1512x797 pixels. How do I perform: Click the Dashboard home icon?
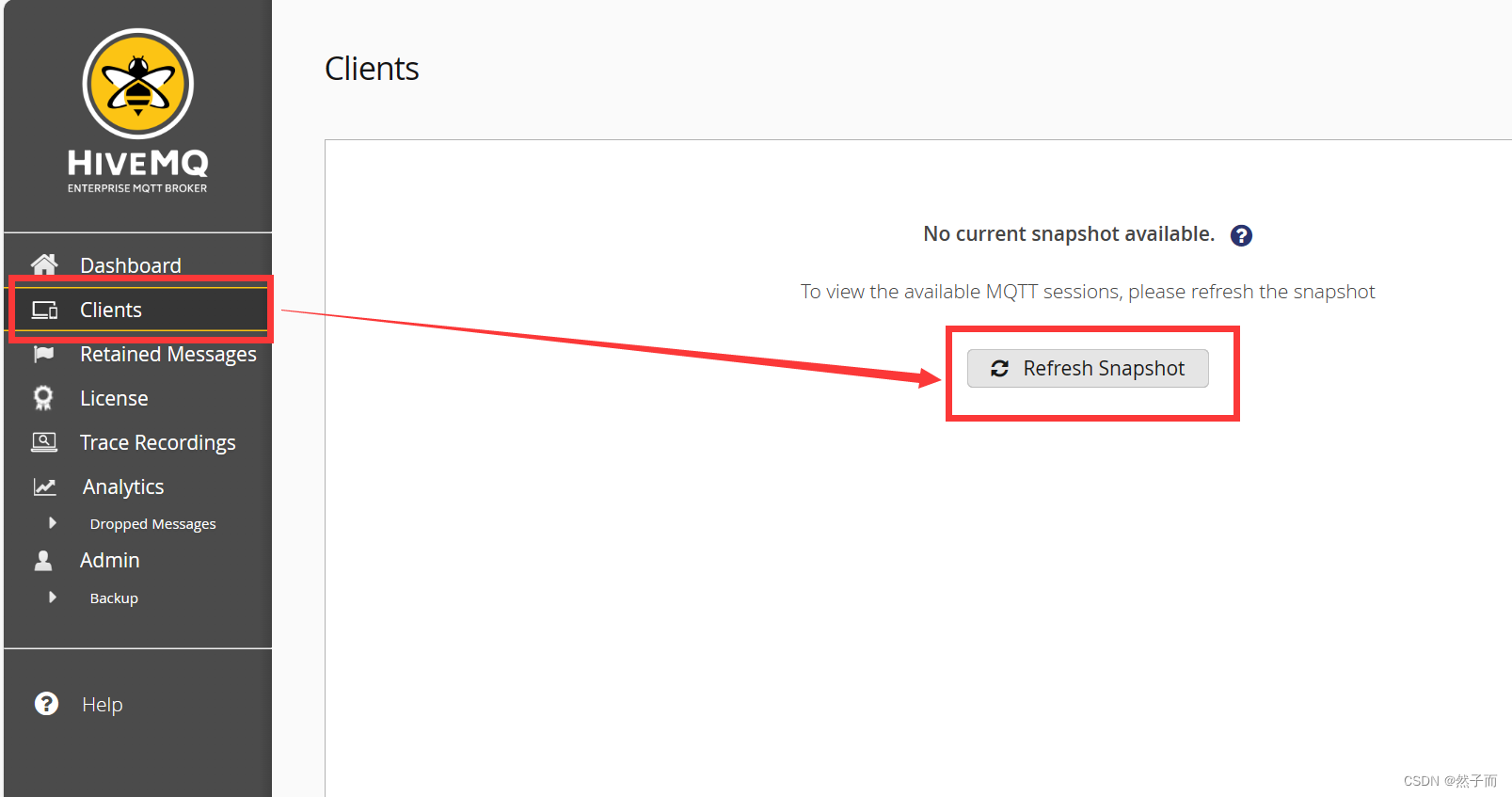pyautogui.click(x=44, y=264)
